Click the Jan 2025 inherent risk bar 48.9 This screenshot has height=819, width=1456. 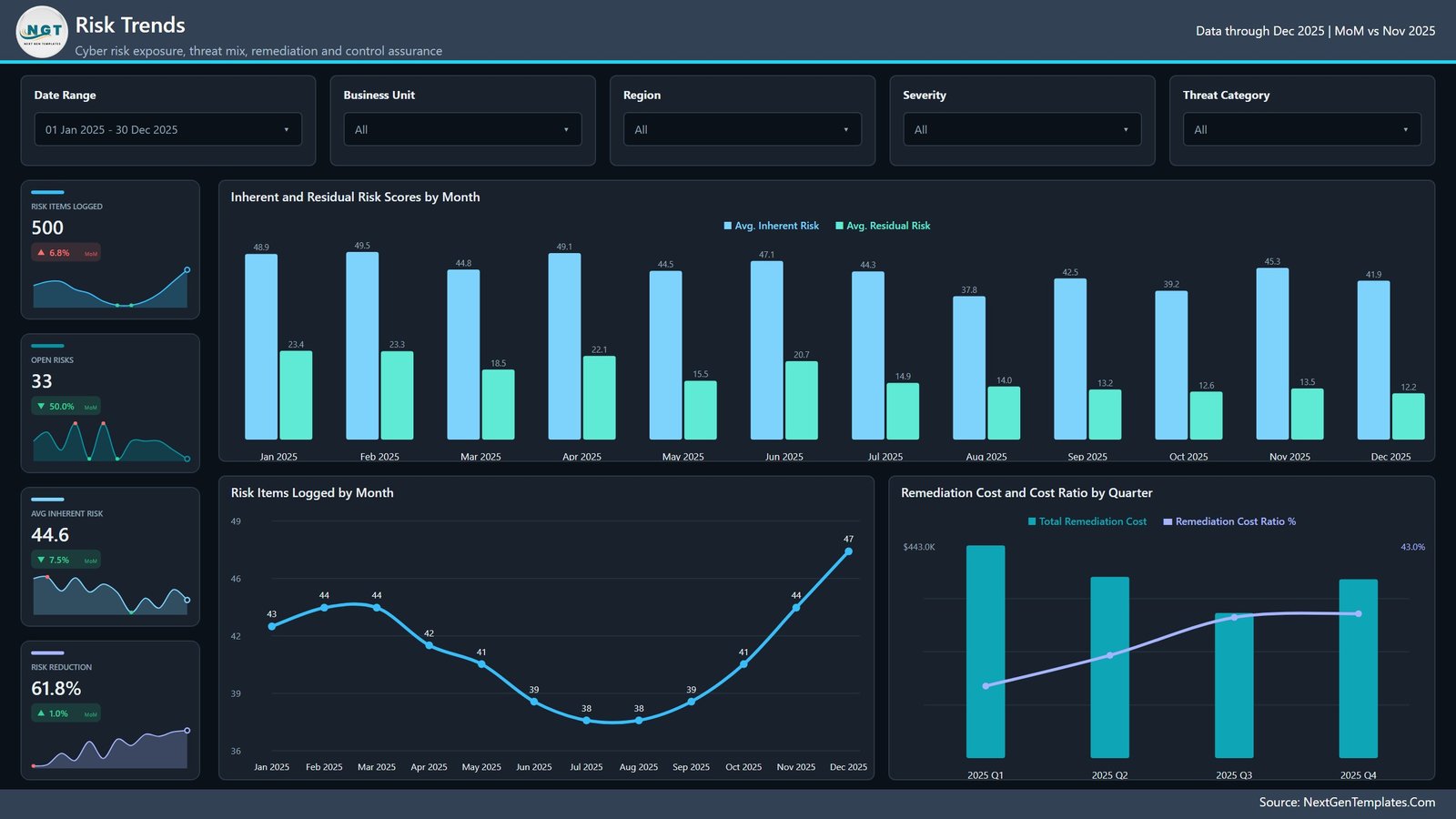(x=261, y=347)
